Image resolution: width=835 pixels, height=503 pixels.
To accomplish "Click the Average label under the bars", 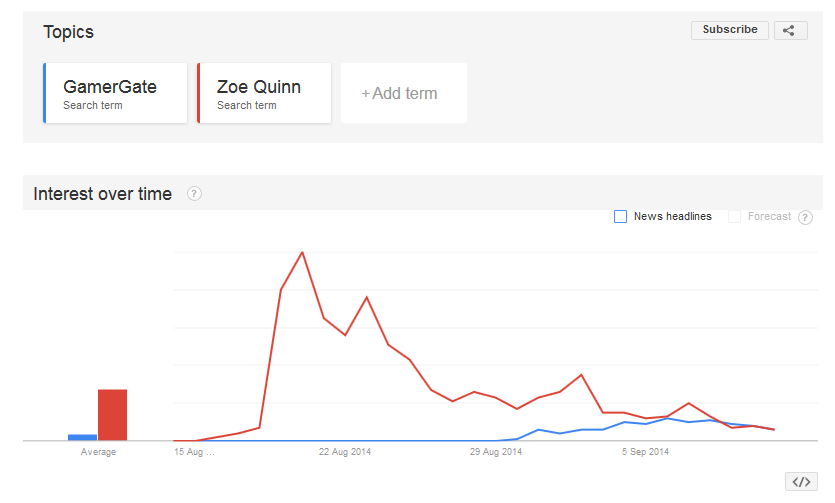I will (98, 452).
